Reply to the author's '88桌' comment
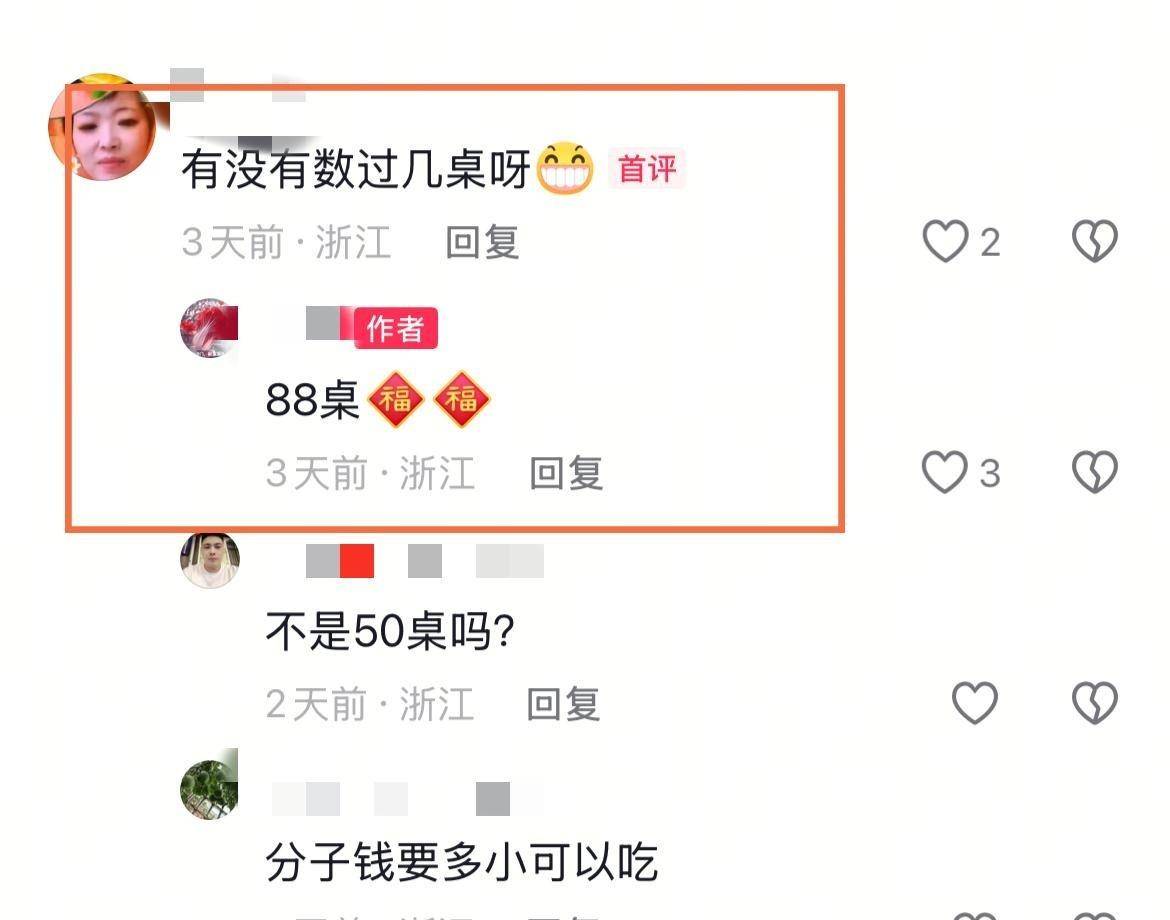Image resolution: width=1170 pixels, height=920 pixels. (566, 473)
